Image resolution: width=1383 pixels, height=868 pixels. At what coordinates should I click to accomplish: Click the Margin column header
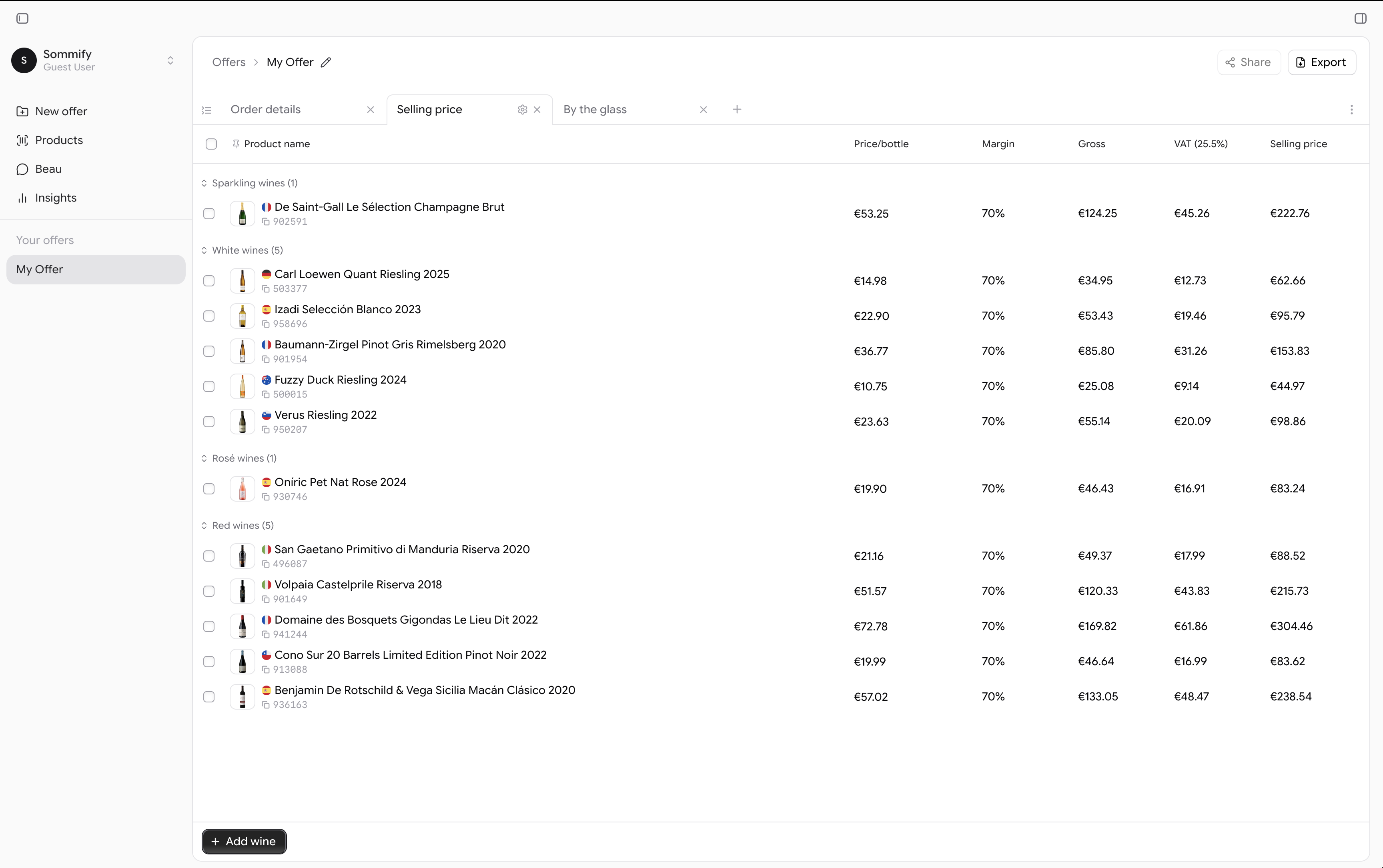pyautogui.click(x=998, y=144)
